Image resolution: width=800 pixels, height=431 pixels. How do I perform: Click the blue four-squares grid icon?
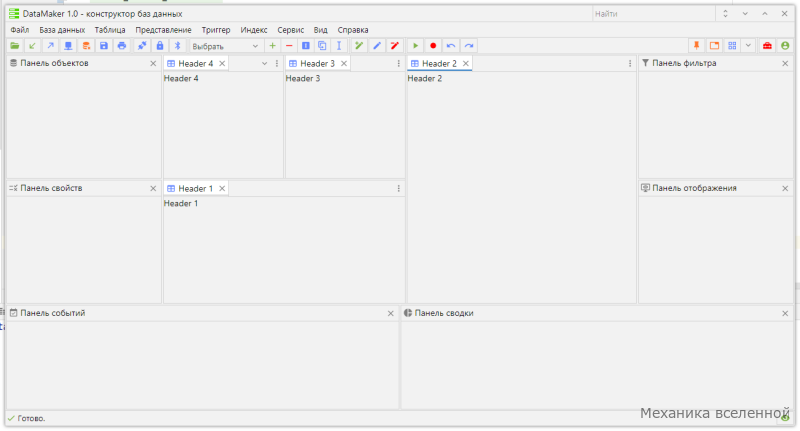coord(732,46)
